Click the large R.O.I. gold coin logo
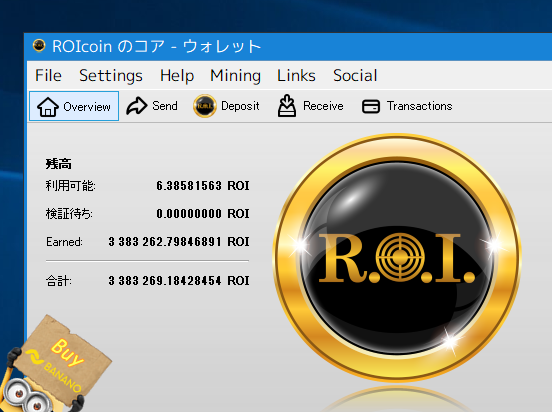 397,257
